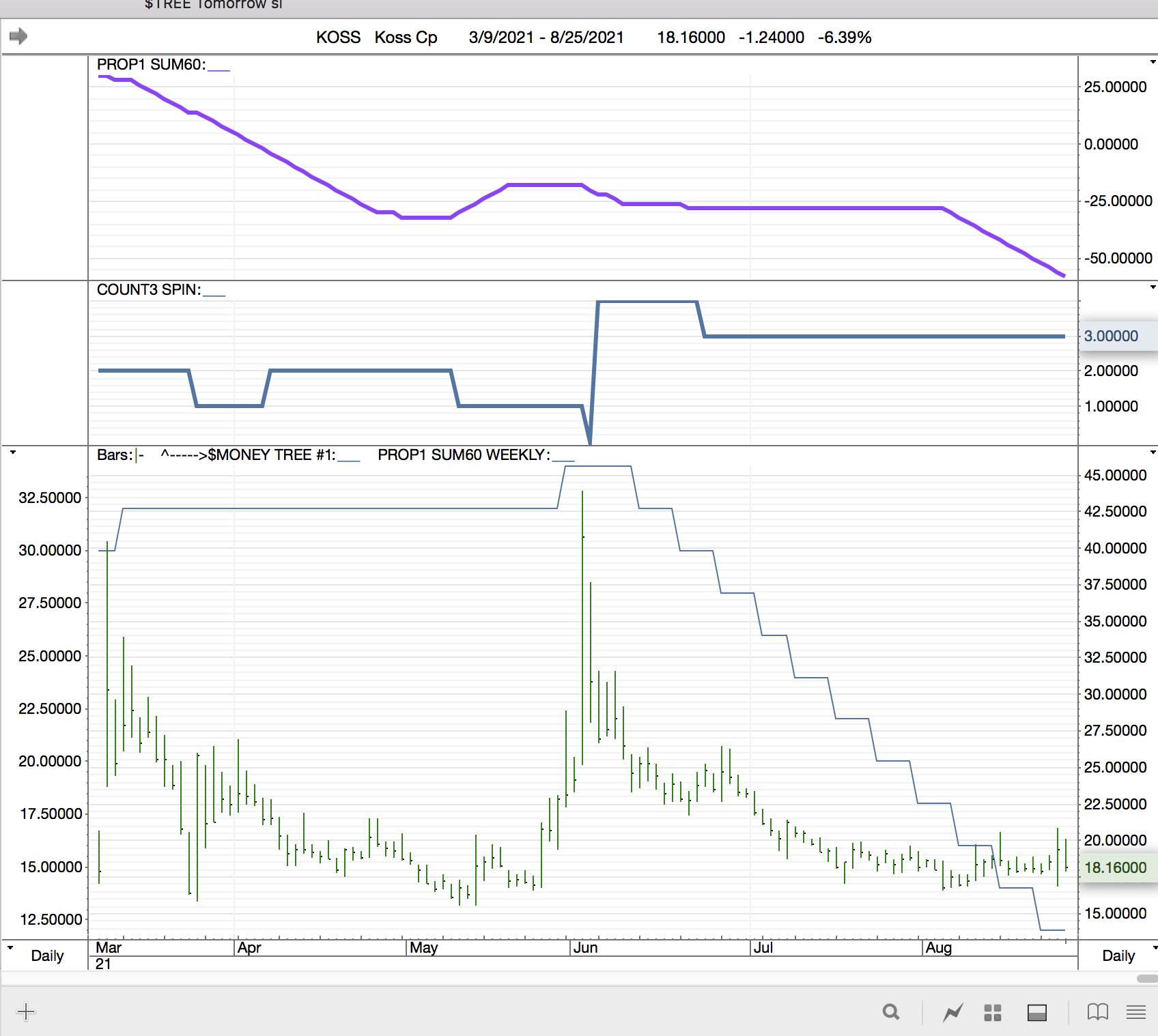
Task: Click the gray arrow icon beside KOSS header
Action: pos(18,36)
